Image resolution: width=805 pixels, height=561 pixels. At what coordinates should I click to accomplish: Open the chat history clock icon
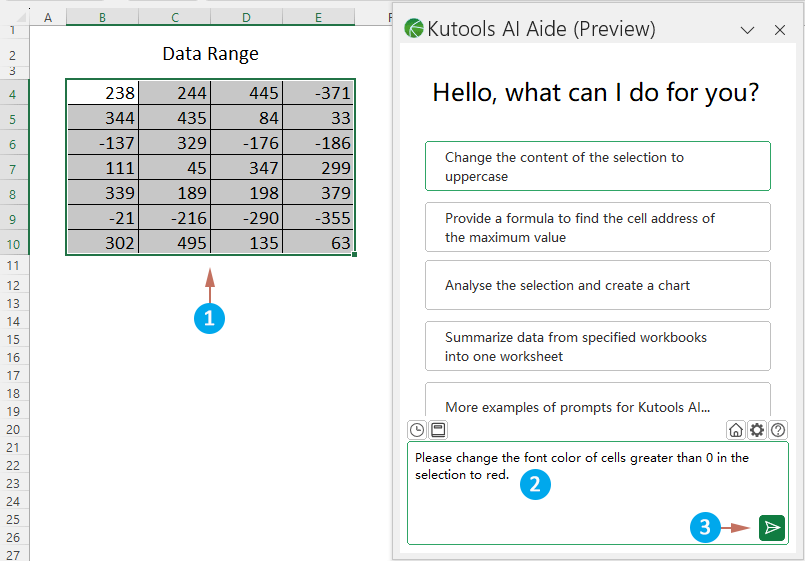[417, 430]
